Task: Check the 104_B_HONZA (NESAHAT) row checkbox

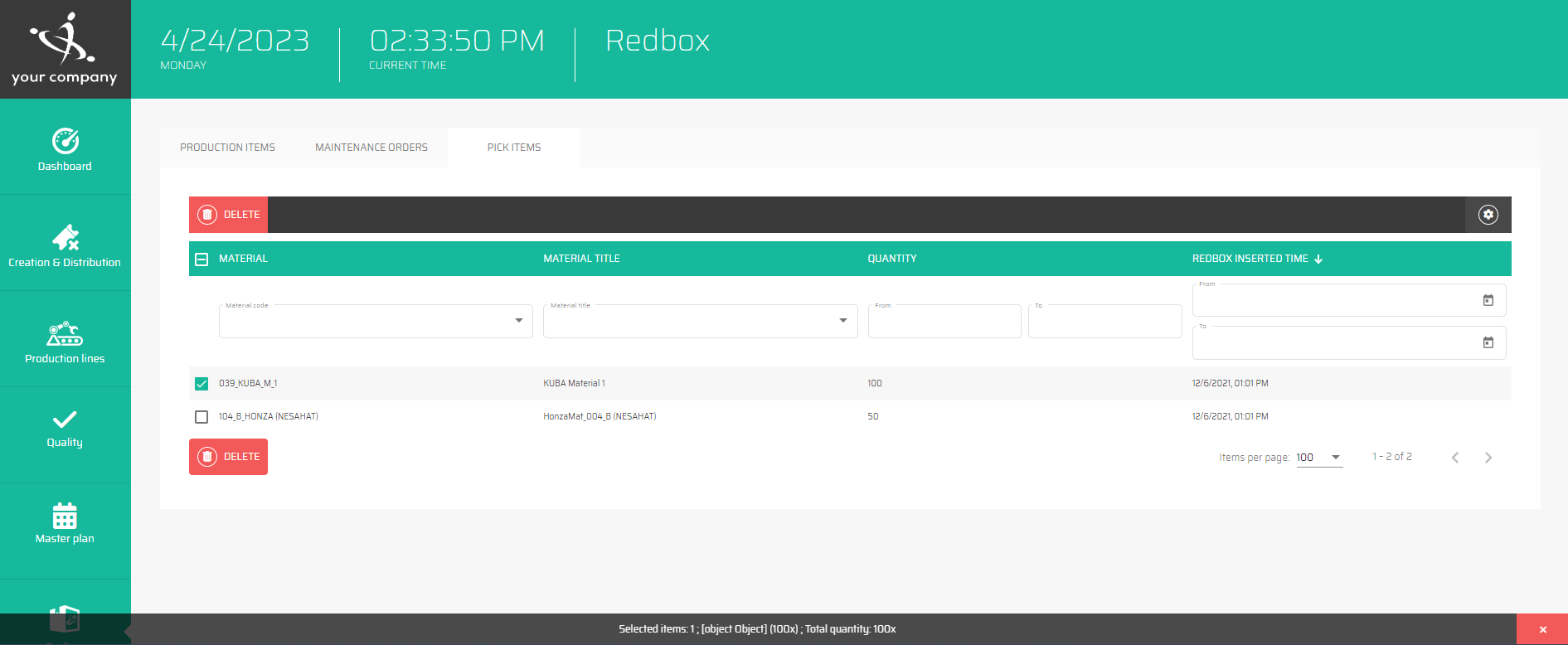Action: pyautogui.click(x=201, y=417)
